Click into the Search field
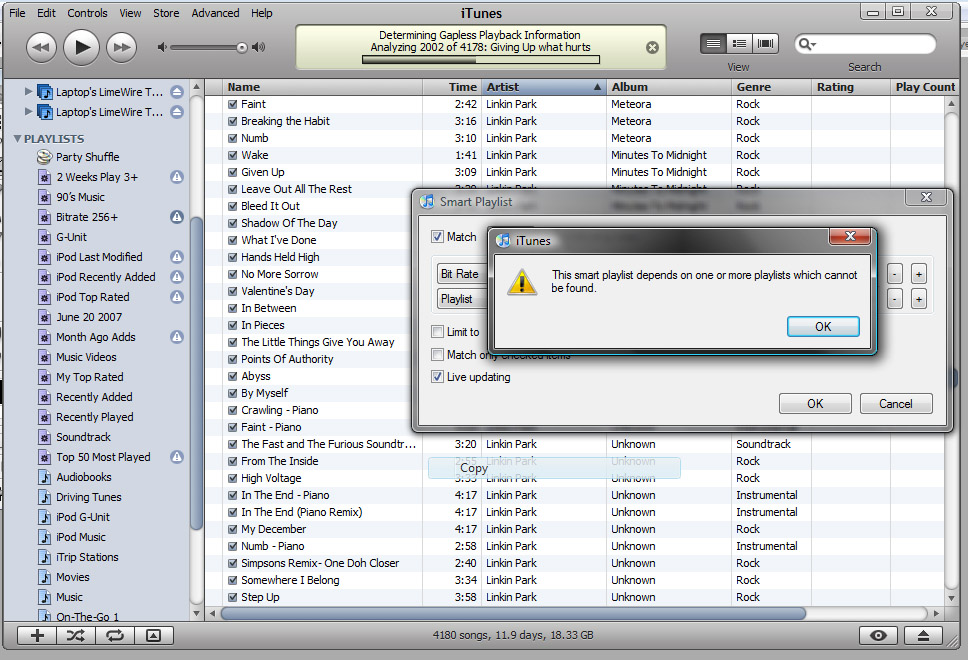The height and width of the screenshot is (660, 968). (x=865, y=44)
